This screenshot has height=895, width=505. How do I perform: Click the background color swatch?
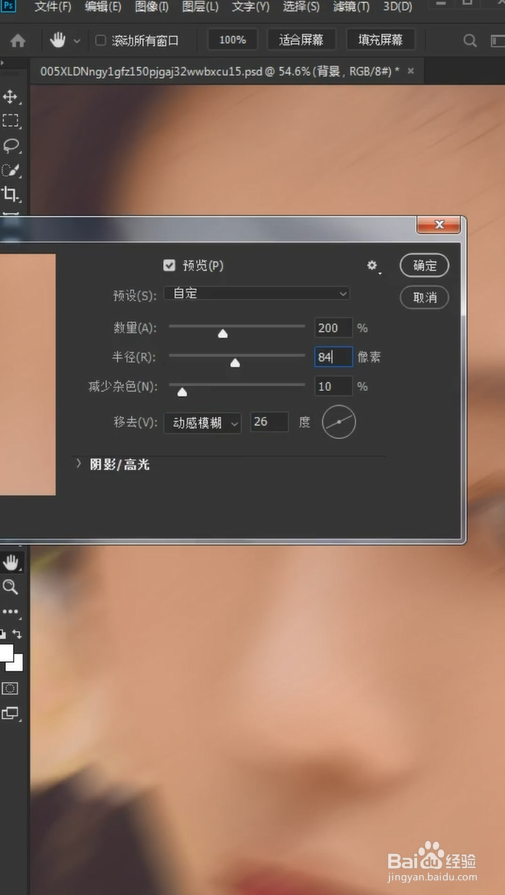click(x=16, y=664)
